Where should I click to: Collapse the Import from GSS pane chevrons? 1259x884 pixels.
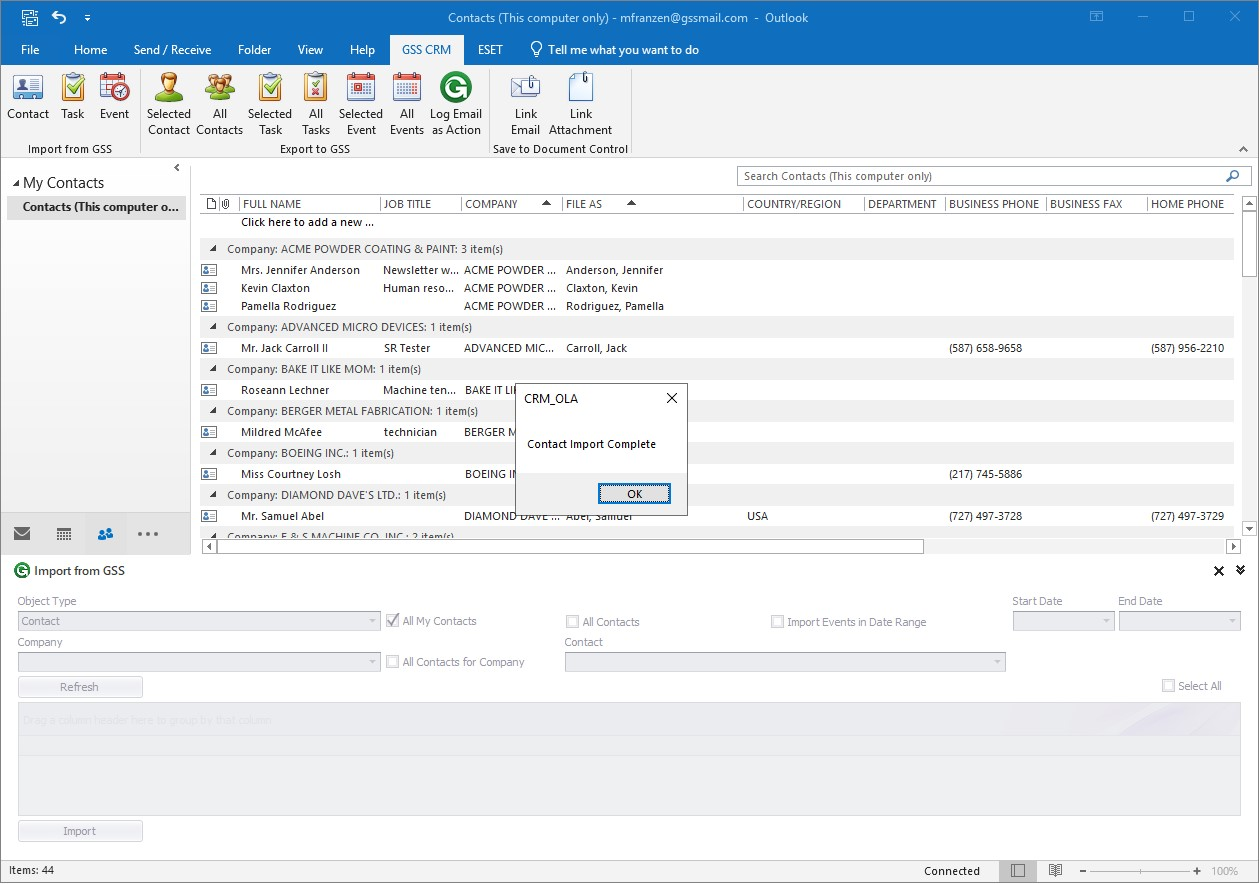click(1241, 571)
